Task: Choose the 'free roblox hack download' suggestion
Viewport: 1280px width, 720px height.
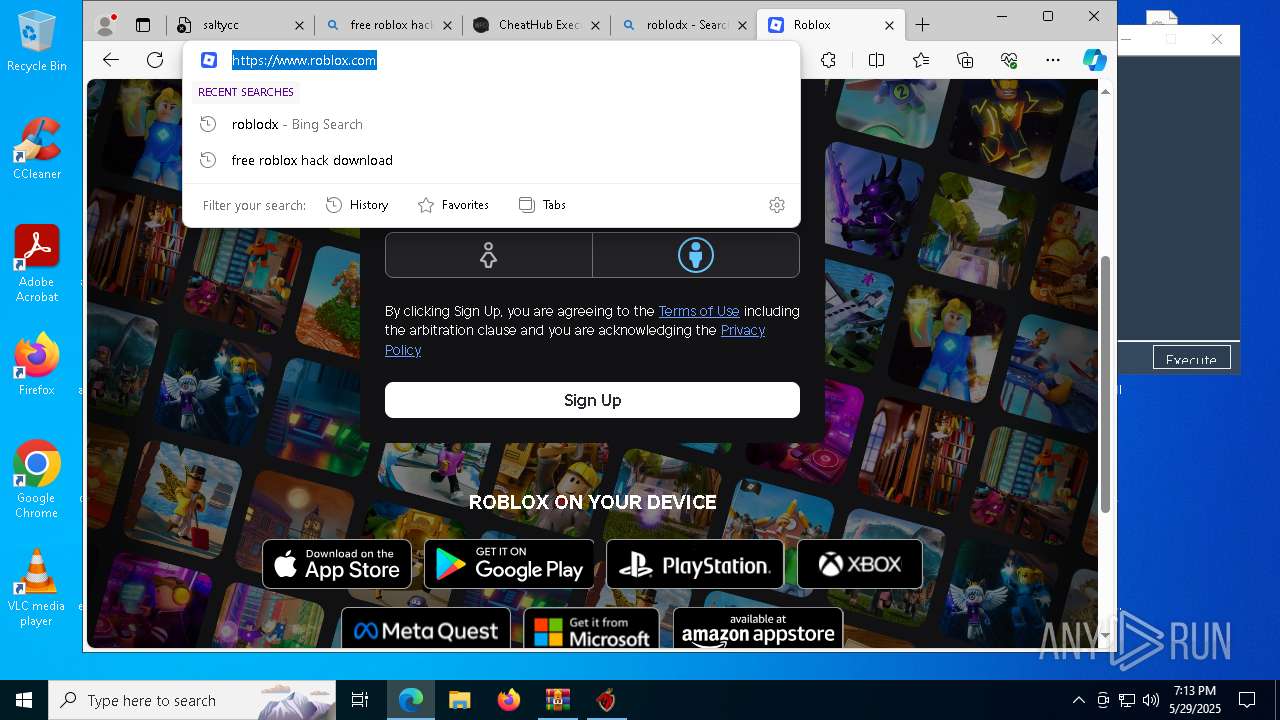Action: tap(491, 160)
